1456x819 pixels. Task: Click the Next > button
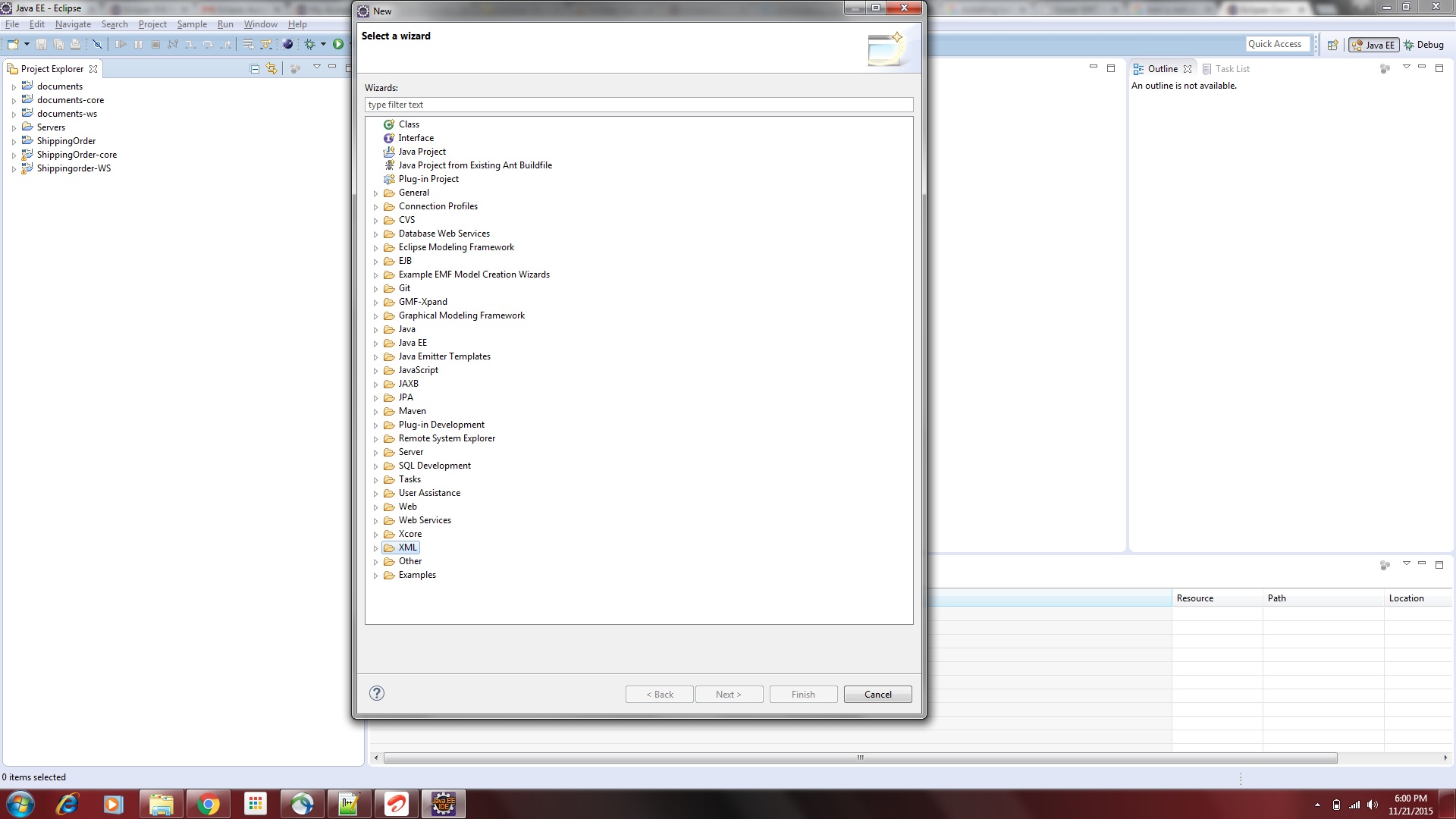point(729,694)
